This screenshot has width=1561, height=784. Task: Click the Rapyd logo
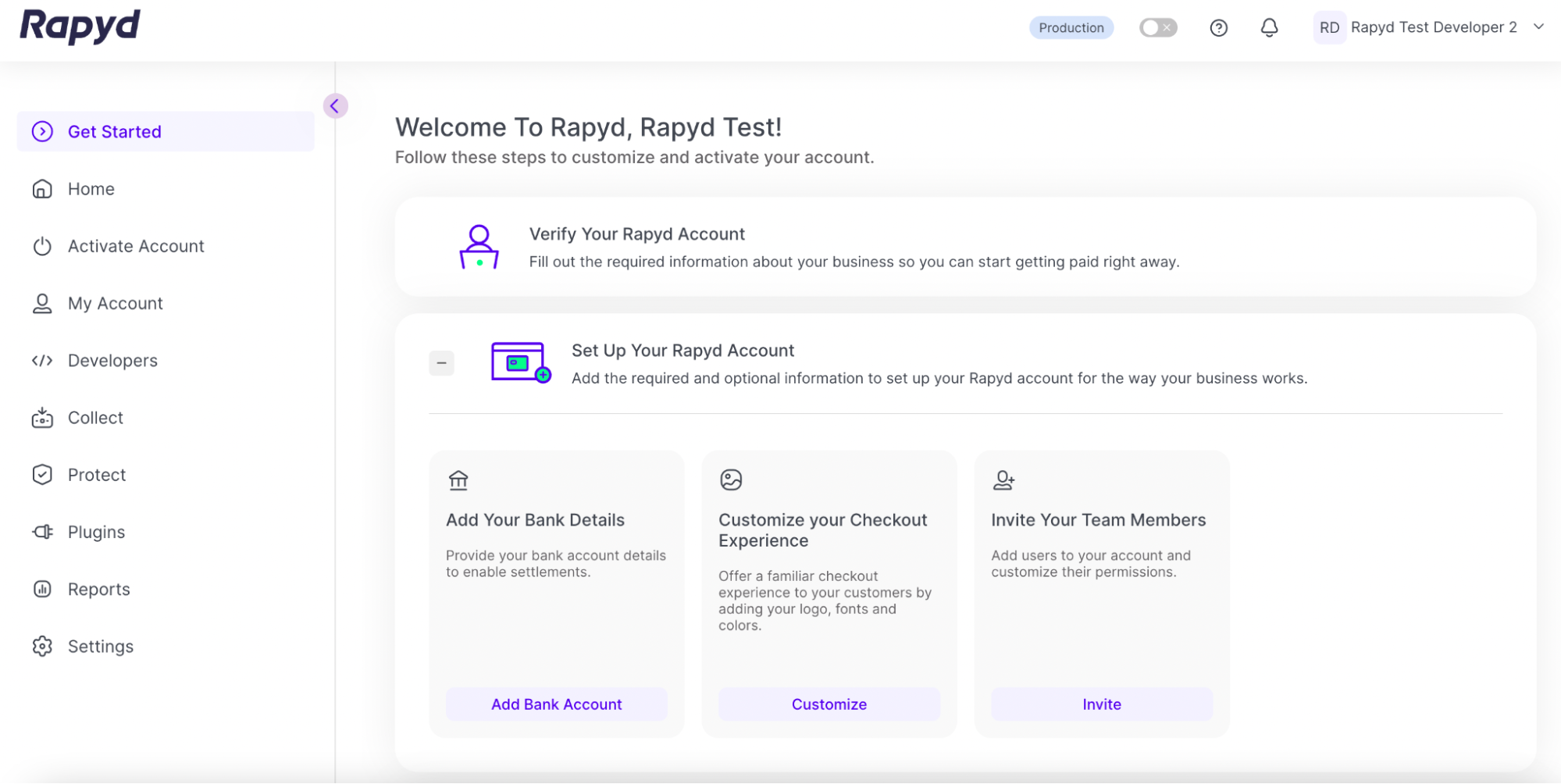pyautogui.click(x=80, y=27)
